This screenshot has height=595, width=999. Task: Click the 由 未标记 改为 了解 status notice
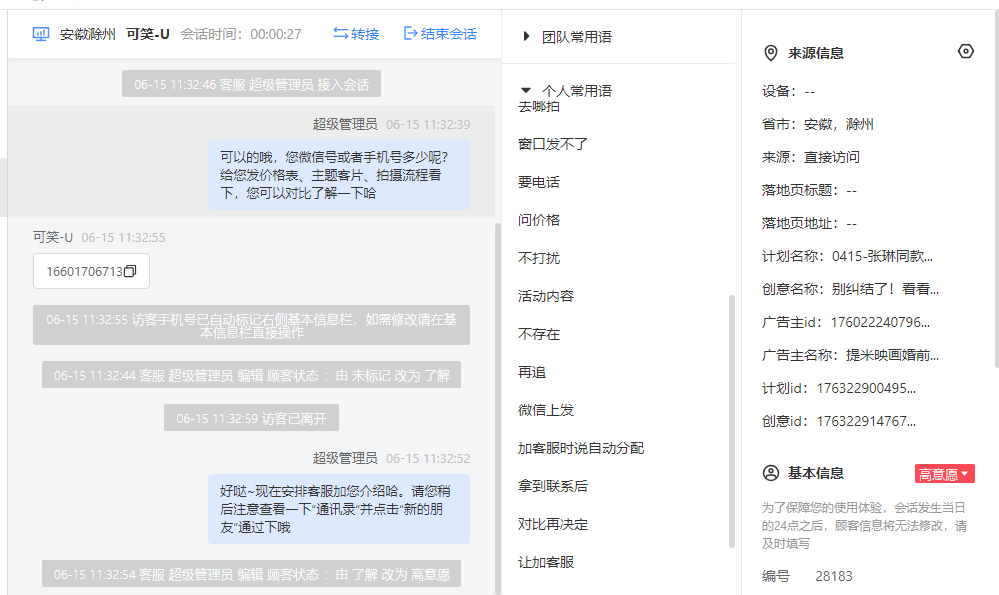(x=251, y=375)
